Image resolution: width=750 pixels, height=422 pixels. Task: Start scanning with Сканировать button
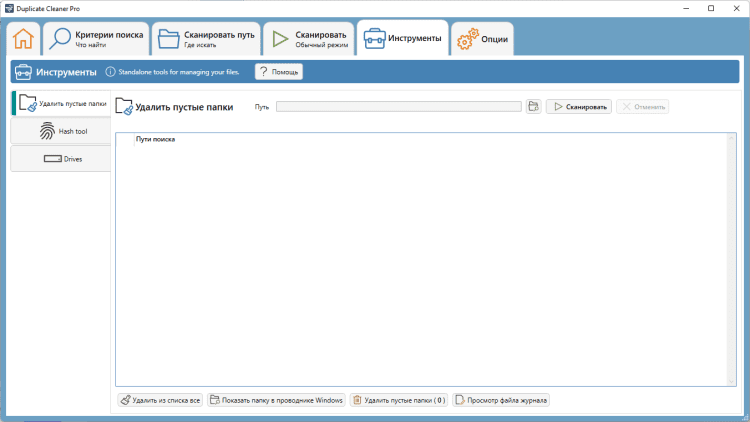579,107
